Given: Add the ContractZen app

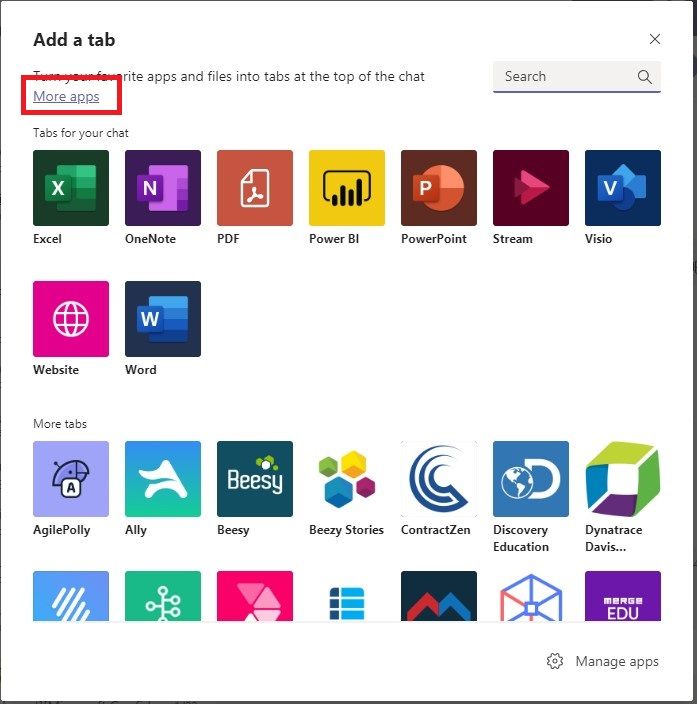Looking at the screenshot, I should tap(439, 479).
